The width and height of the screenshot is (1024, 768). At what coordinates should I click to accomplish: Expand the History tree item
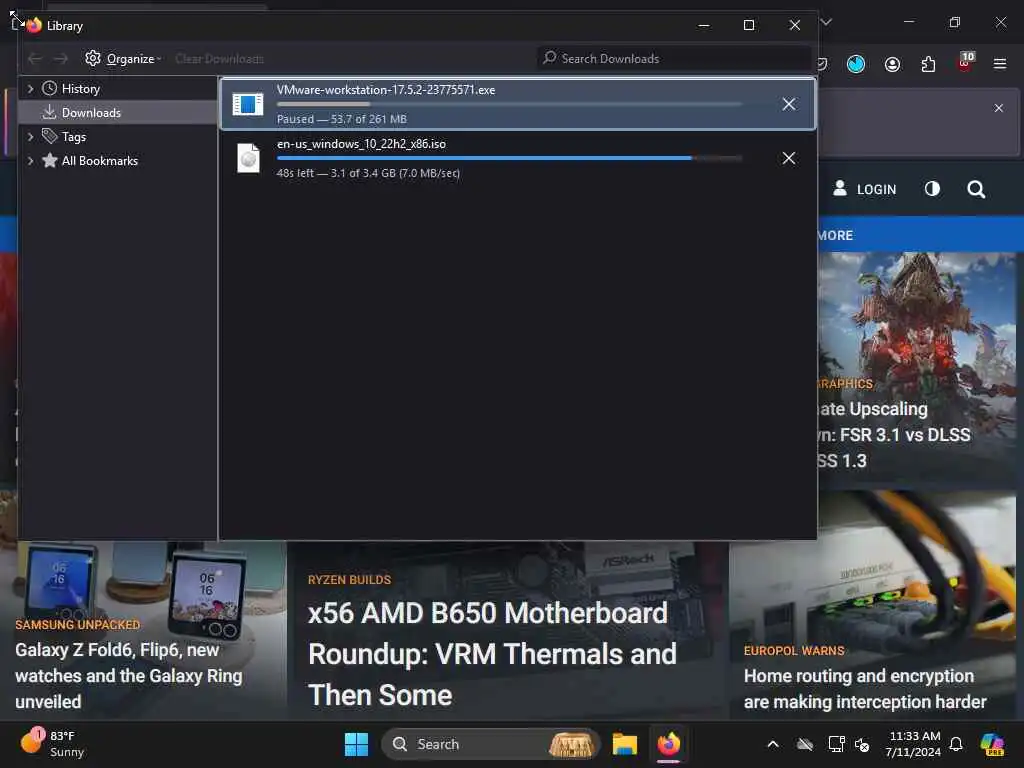(30, 89)
